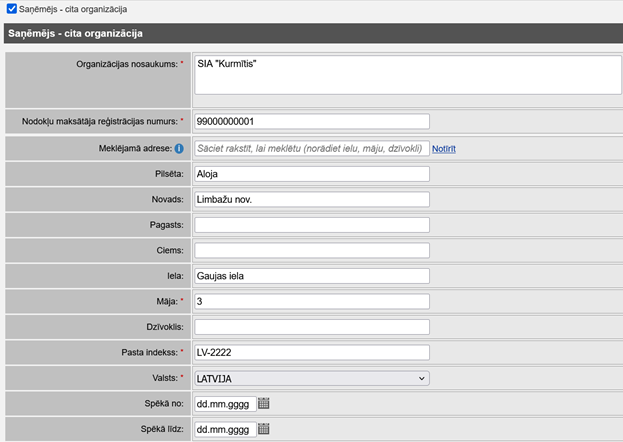The height and width of the screenshot is (442, 623).
Task: Click the empty Dzīvoklis input field
Action: 312,327
